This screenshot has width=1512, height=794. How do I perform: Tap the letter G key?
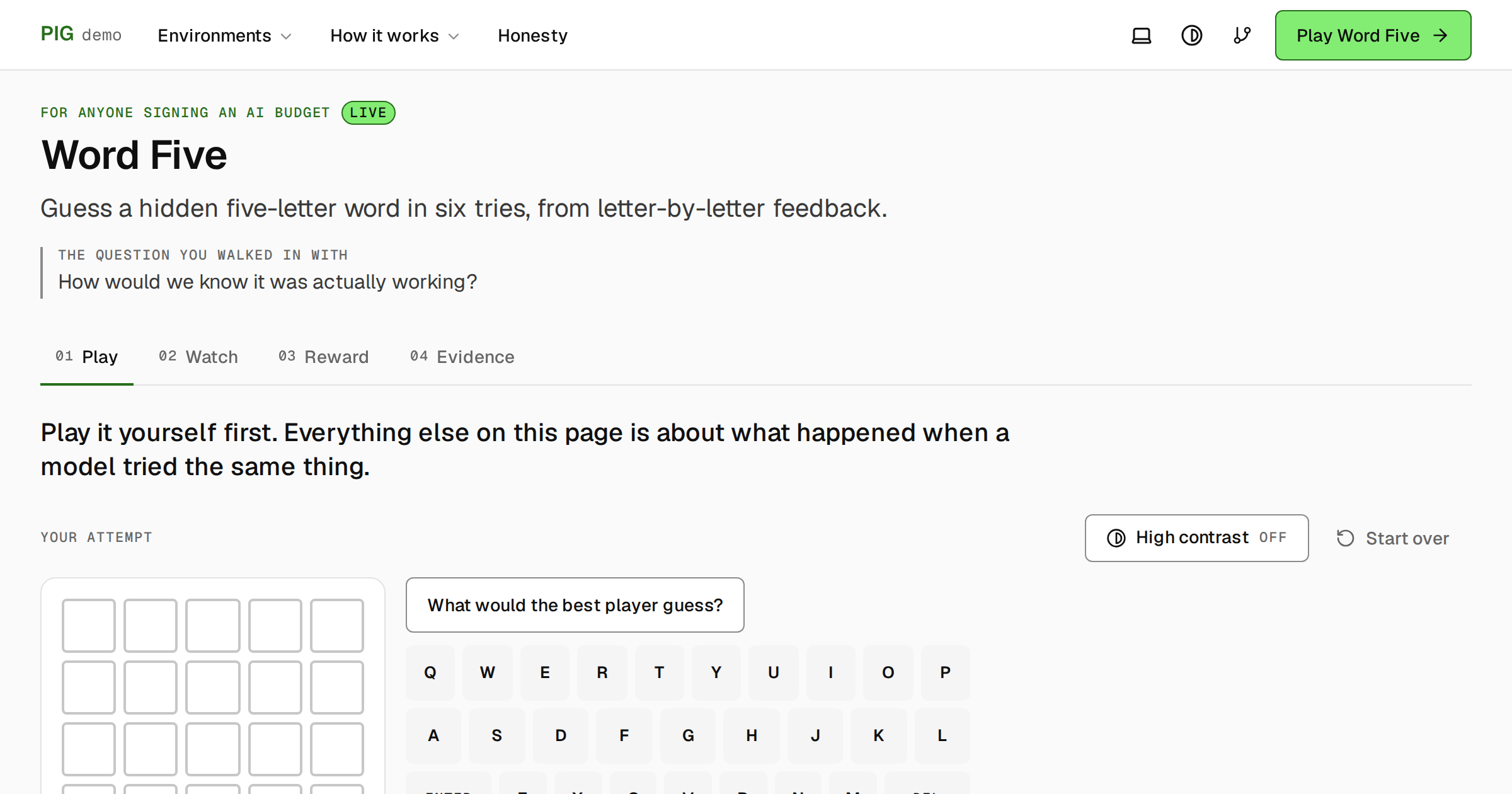(x=688, y=735)
